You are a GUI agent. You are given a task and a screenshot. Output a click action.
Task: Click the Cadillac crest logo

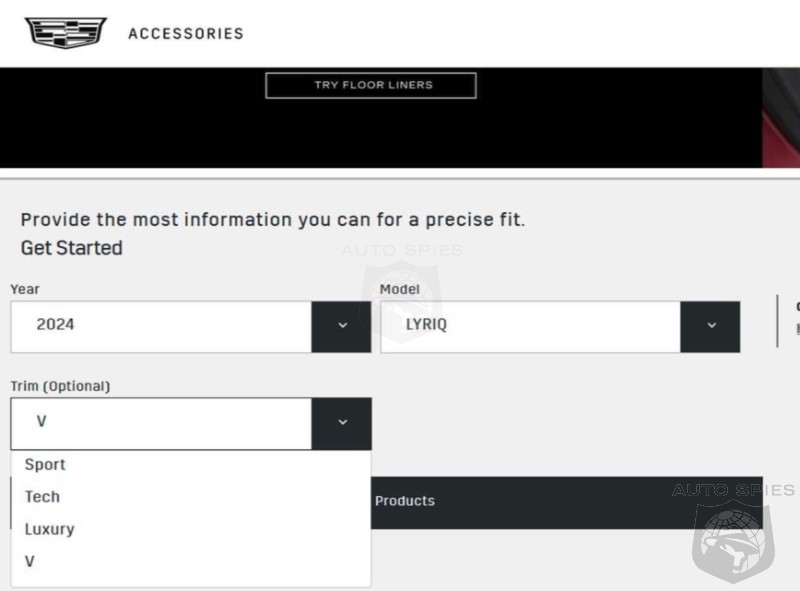point(66,33)
